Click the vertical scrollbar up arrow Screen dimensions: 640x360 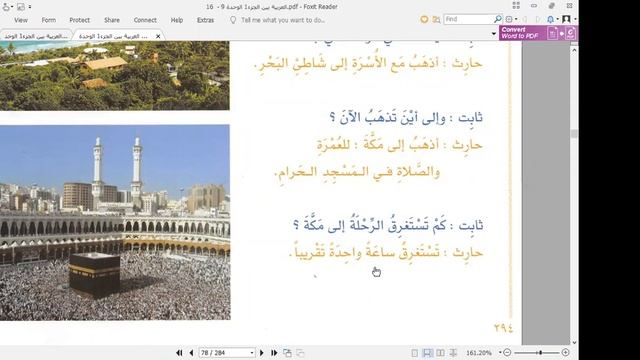[574, 50]
